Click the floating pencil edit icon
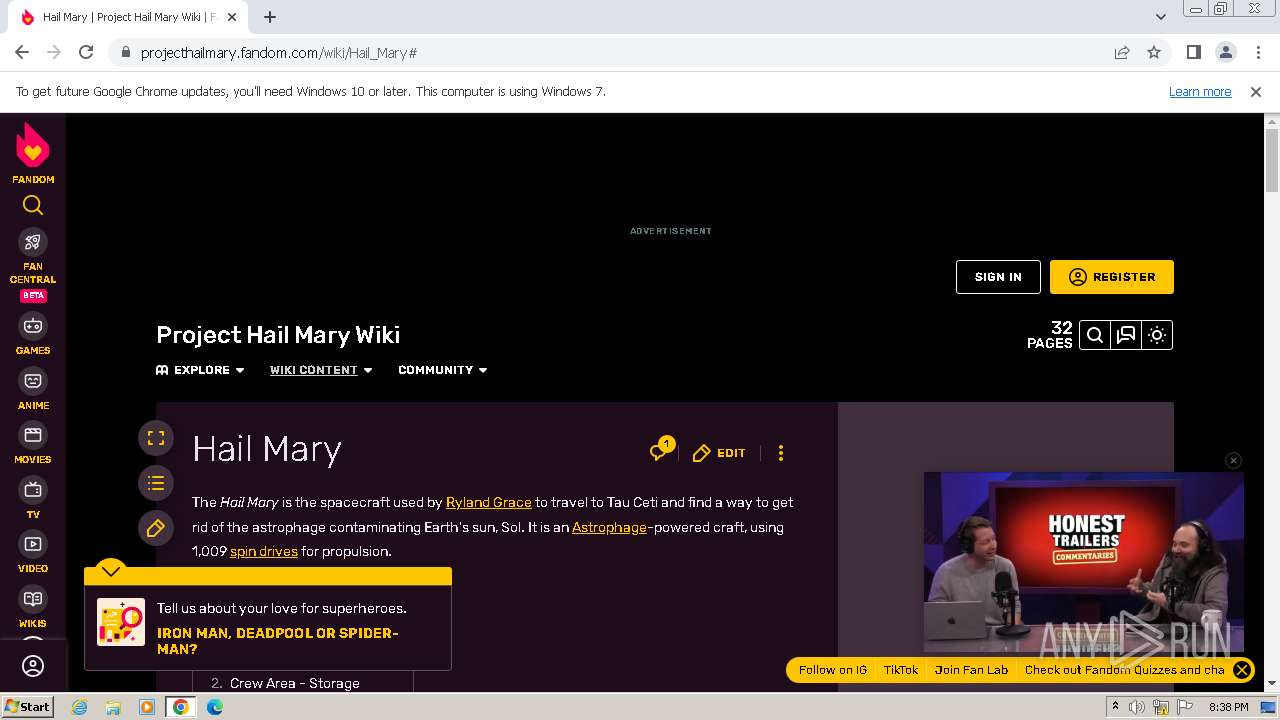 pyautogui.click(x=156, y=528)
